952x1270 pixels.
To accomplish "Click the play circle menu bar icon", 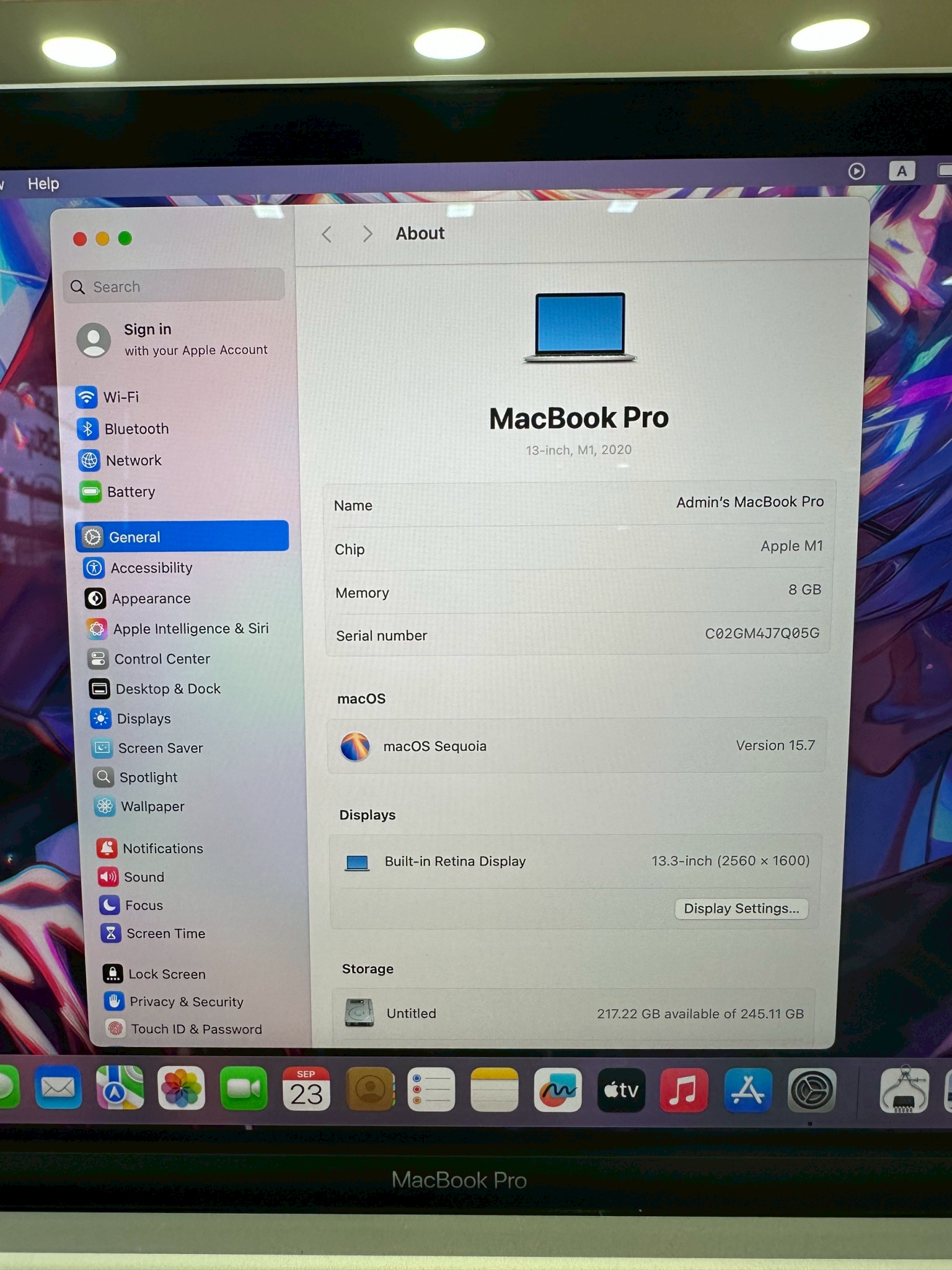I will point(857,171).
